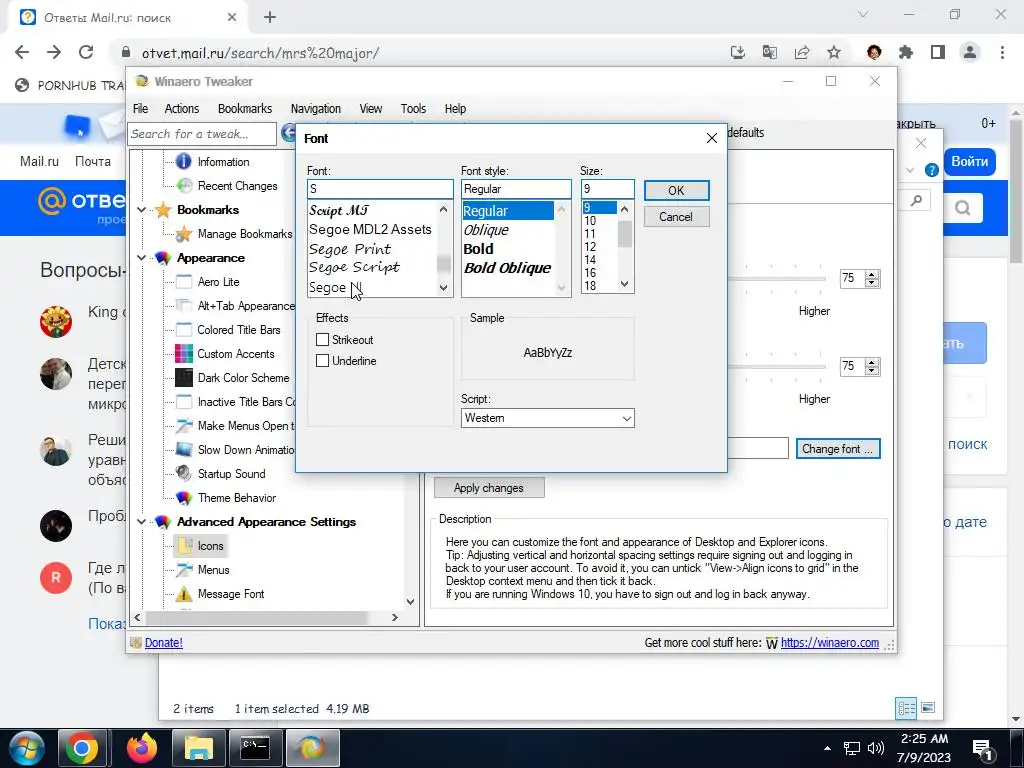The width and height of the screenshot is (1024, 768).
Task: Click the Apply changes button
Action: pos(488,488)
